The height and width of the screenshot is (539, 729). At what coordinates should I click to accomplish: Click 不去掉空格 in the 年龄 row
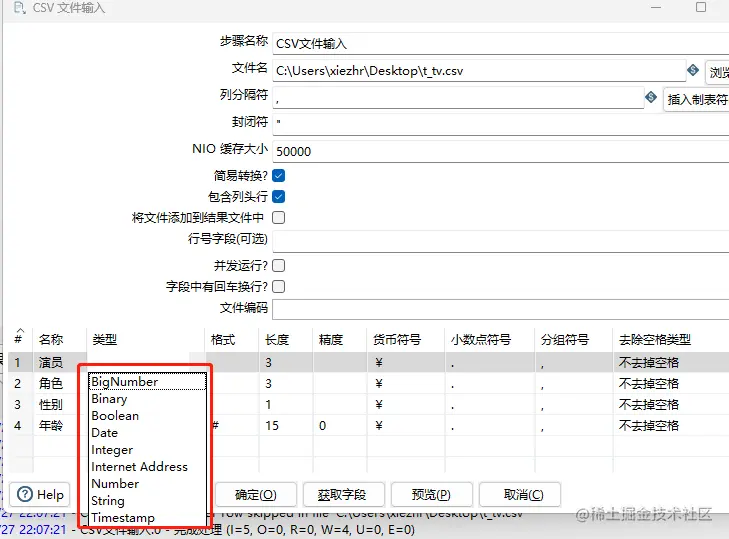670,425
